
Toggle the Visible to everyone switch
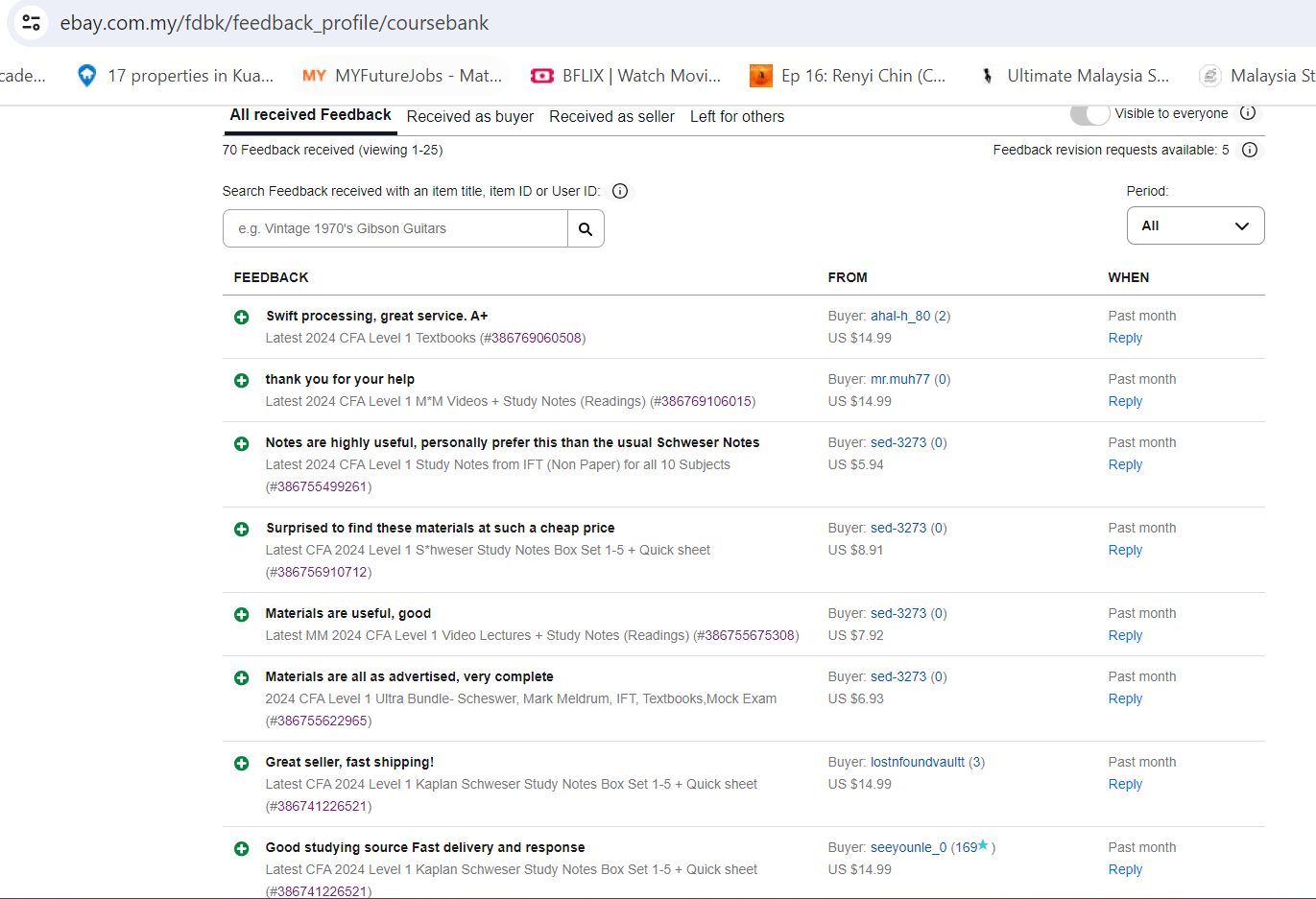coord(1089,114)
